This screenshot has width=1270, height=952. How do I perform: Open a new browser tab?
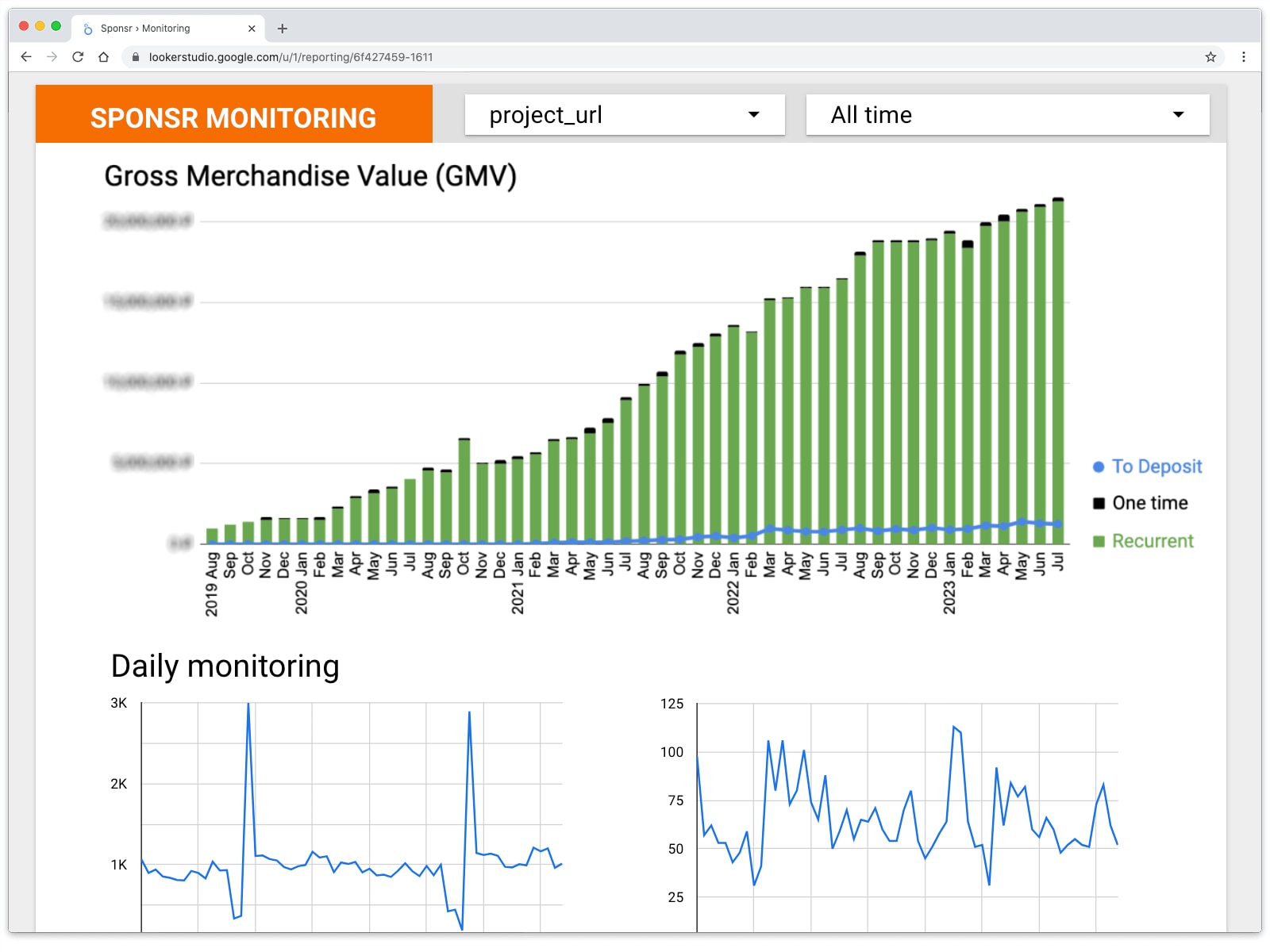point(282,29)
